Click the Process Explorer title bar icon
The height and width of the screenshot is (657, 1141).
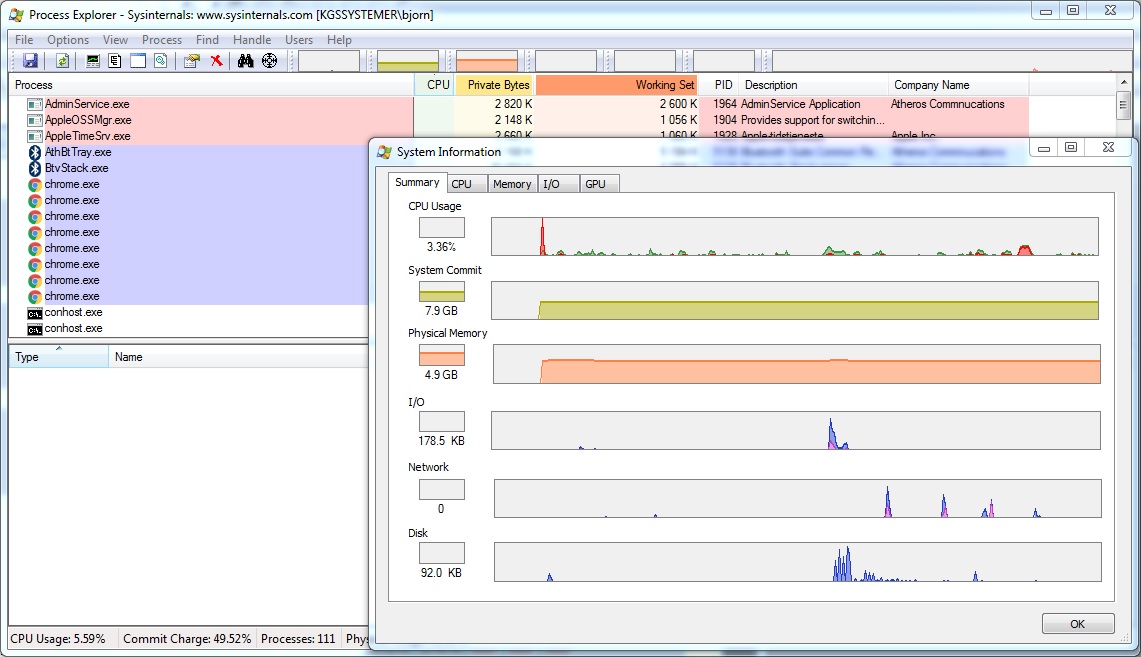point(15,15)
